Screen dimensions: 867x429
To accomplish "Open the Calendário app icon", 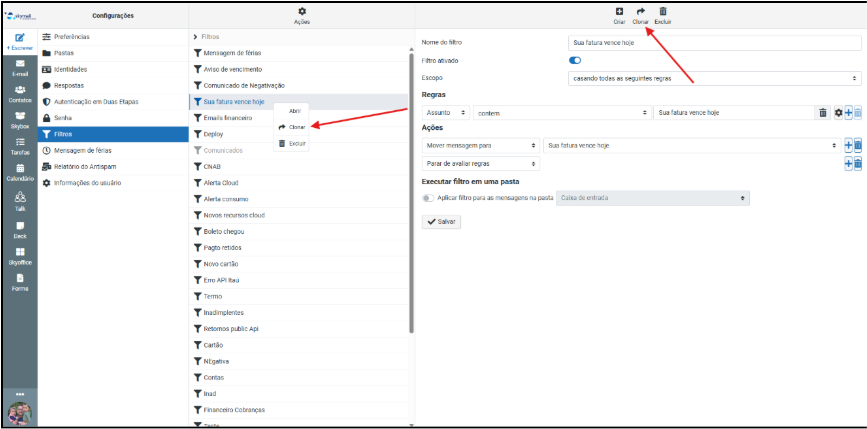I will click(19, 172).
